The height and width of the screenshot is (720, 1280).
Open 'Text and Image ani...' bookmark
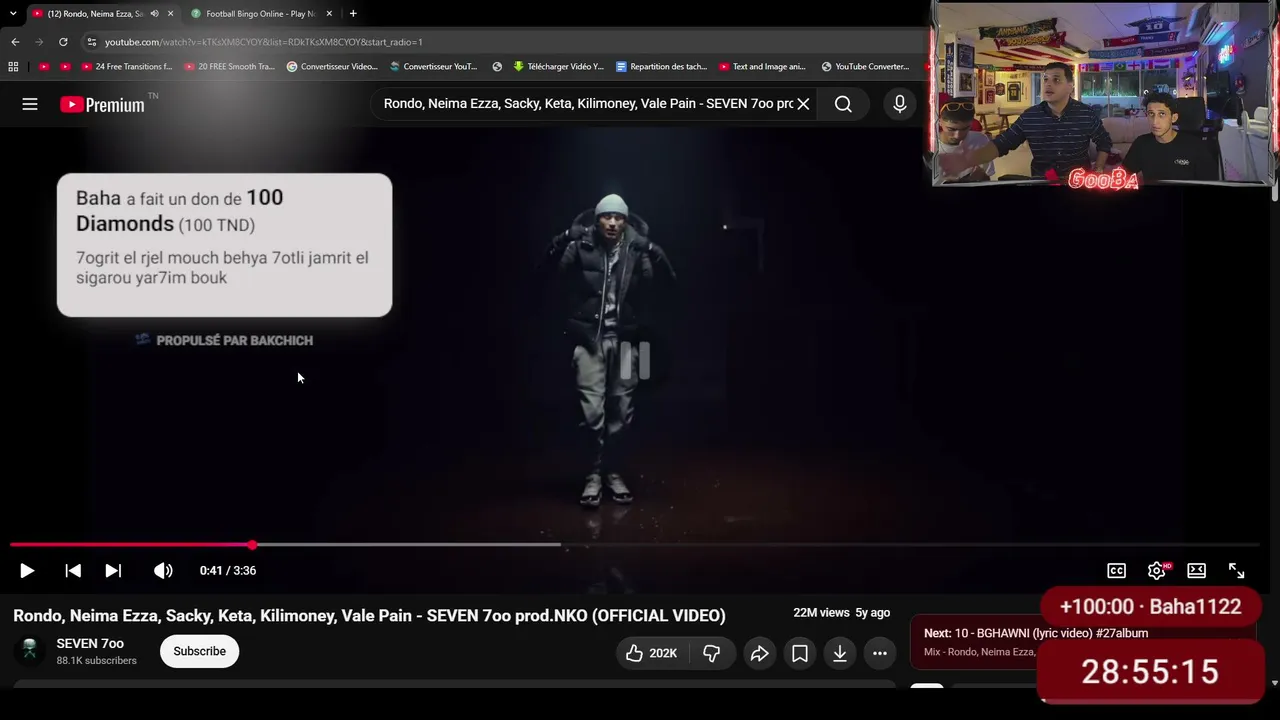click(762, 67)
